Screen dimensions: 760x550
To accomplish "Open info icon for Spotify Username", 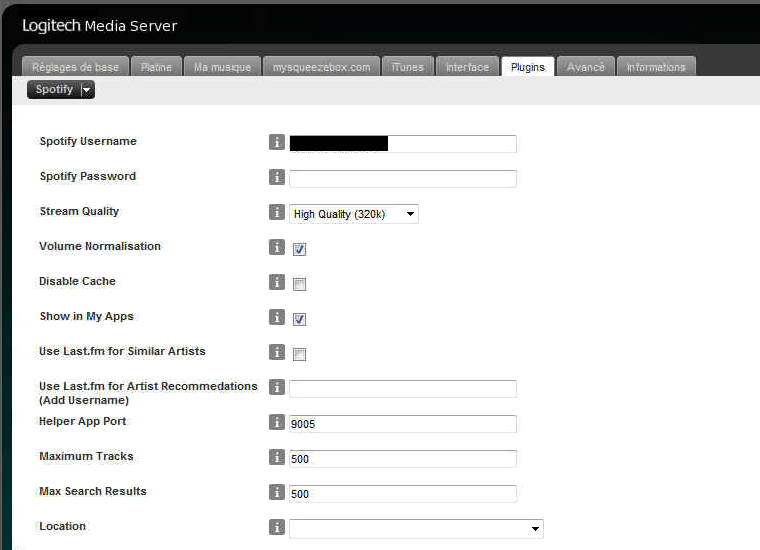I will 277,142.
